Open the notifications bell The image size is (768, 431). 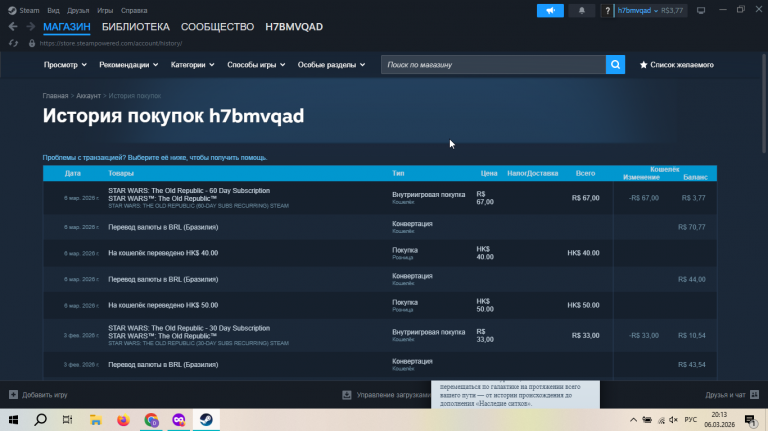point(581,10)
